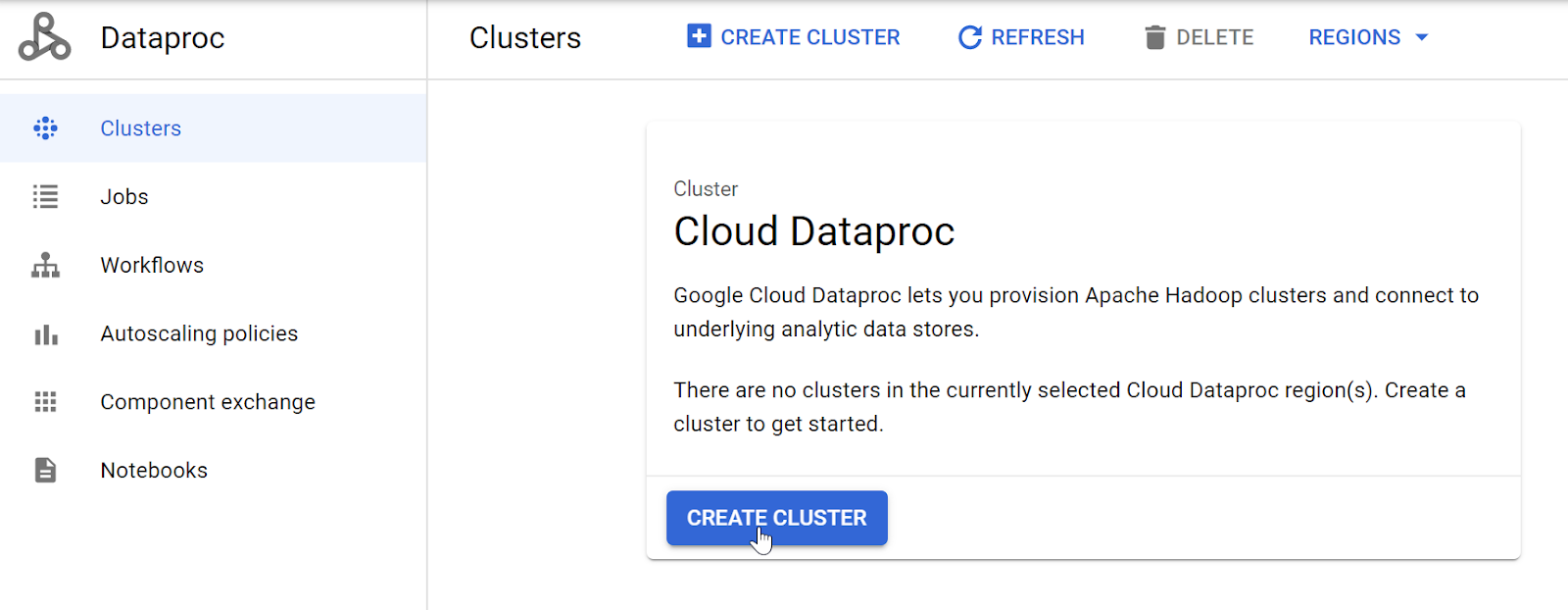Click the Notebooks document icon
Viewport: 1568px width, 610px height.
45,471
